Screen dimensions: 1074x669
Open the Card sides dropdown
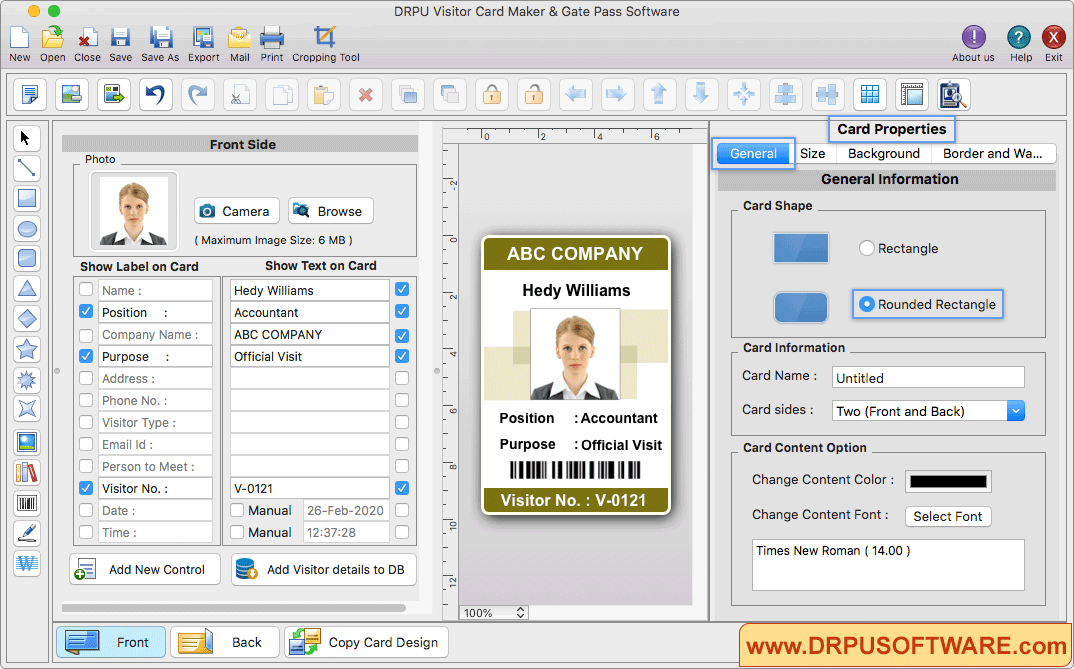[x=1016, y=411]
